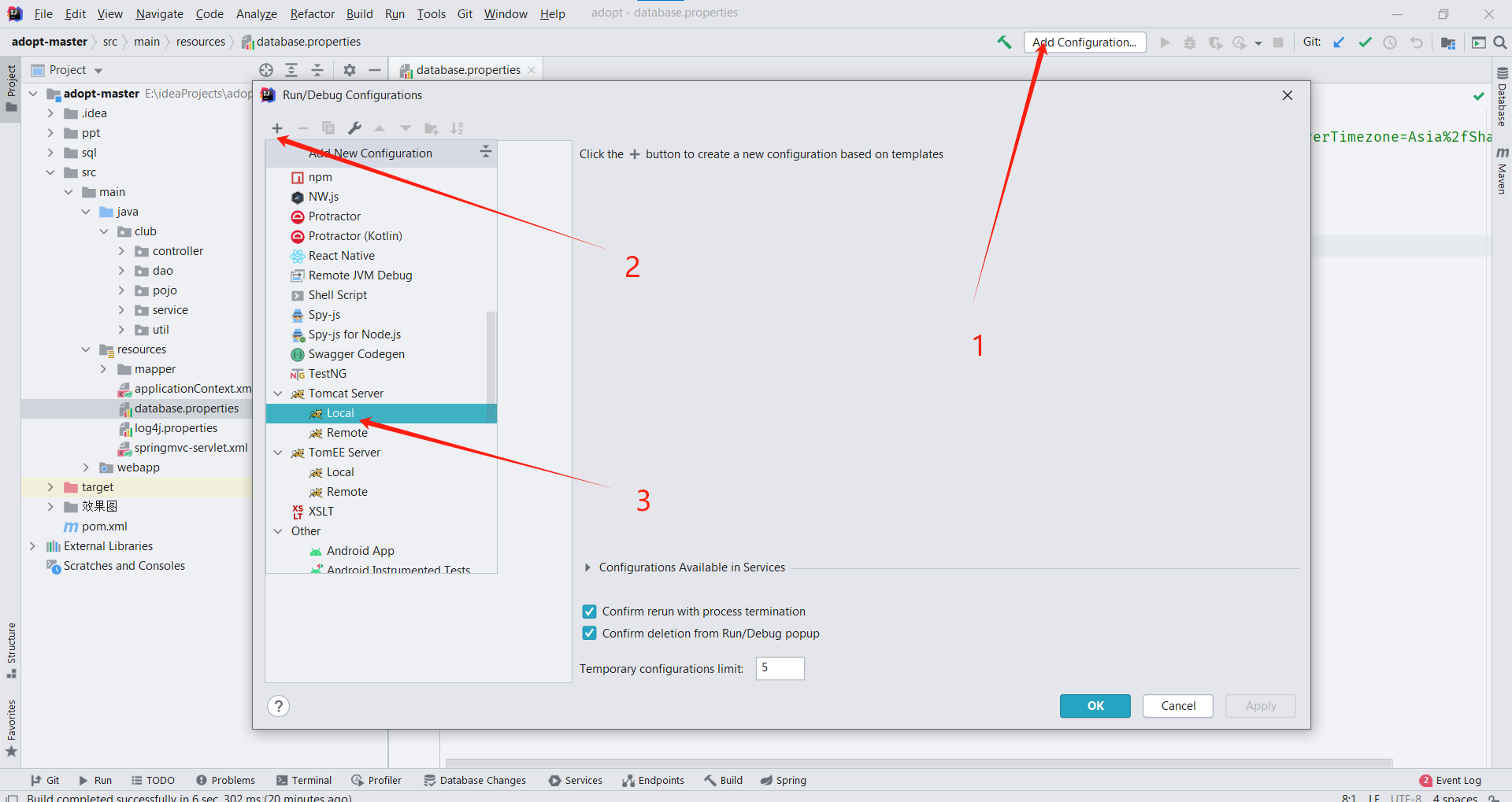Image resolution: width=1512 pixels, height=802 pixels.
Task: Click the Add Configuration... button
Action: 1084,43
